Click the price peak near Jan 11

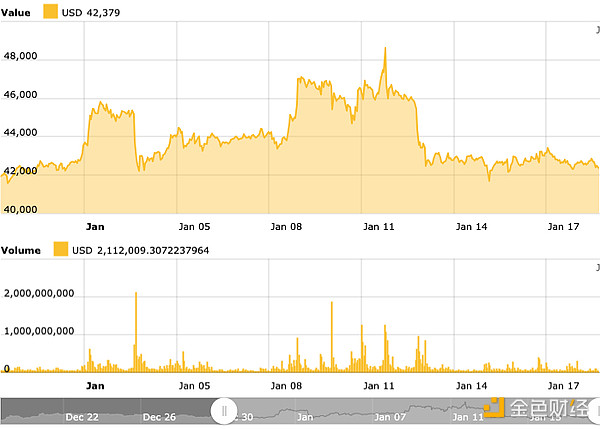pyautogui.click(x=385, y=48)
